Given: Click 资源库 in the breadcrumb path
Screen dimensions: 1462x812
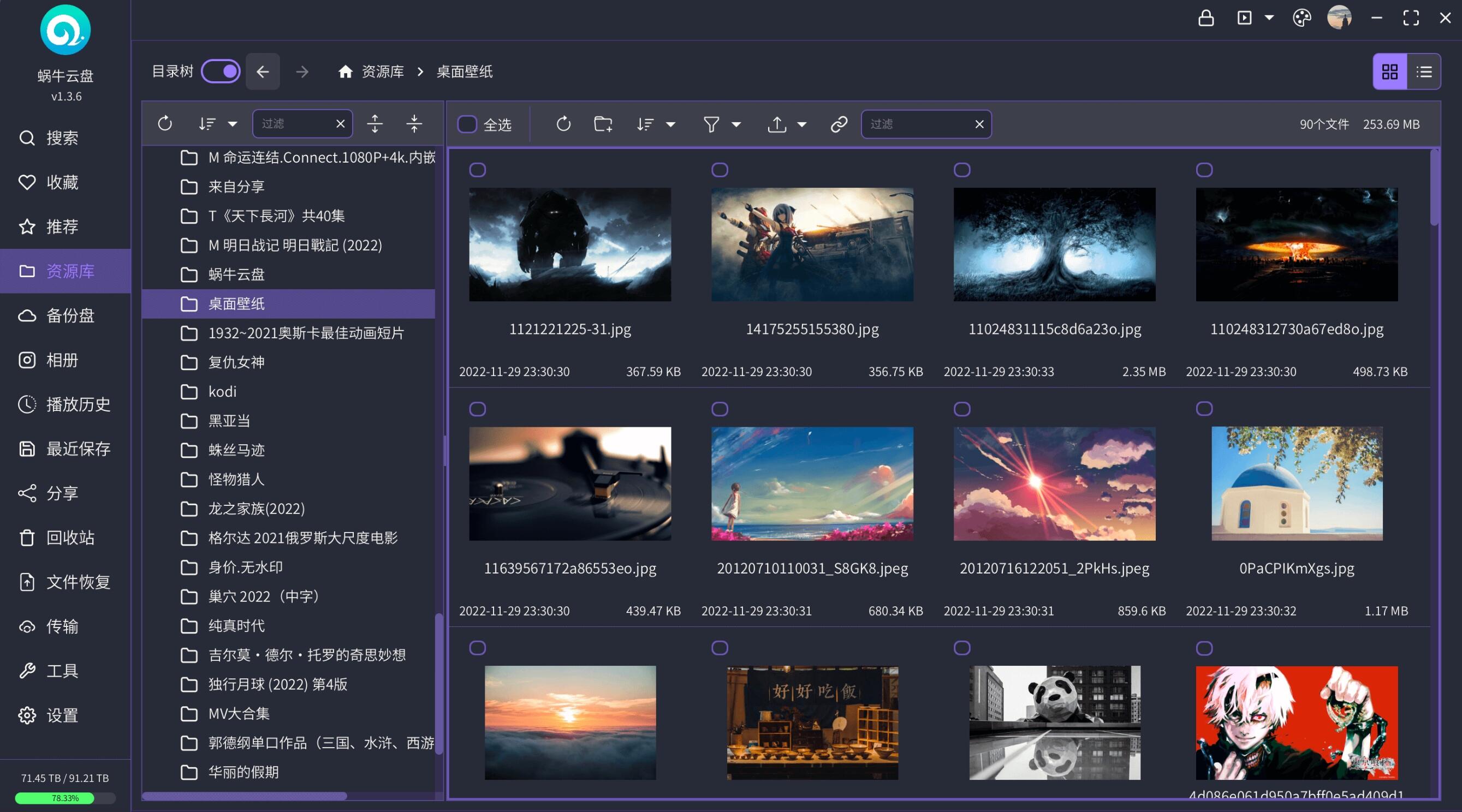Looking at the screenshot, I should coord(383,71).
